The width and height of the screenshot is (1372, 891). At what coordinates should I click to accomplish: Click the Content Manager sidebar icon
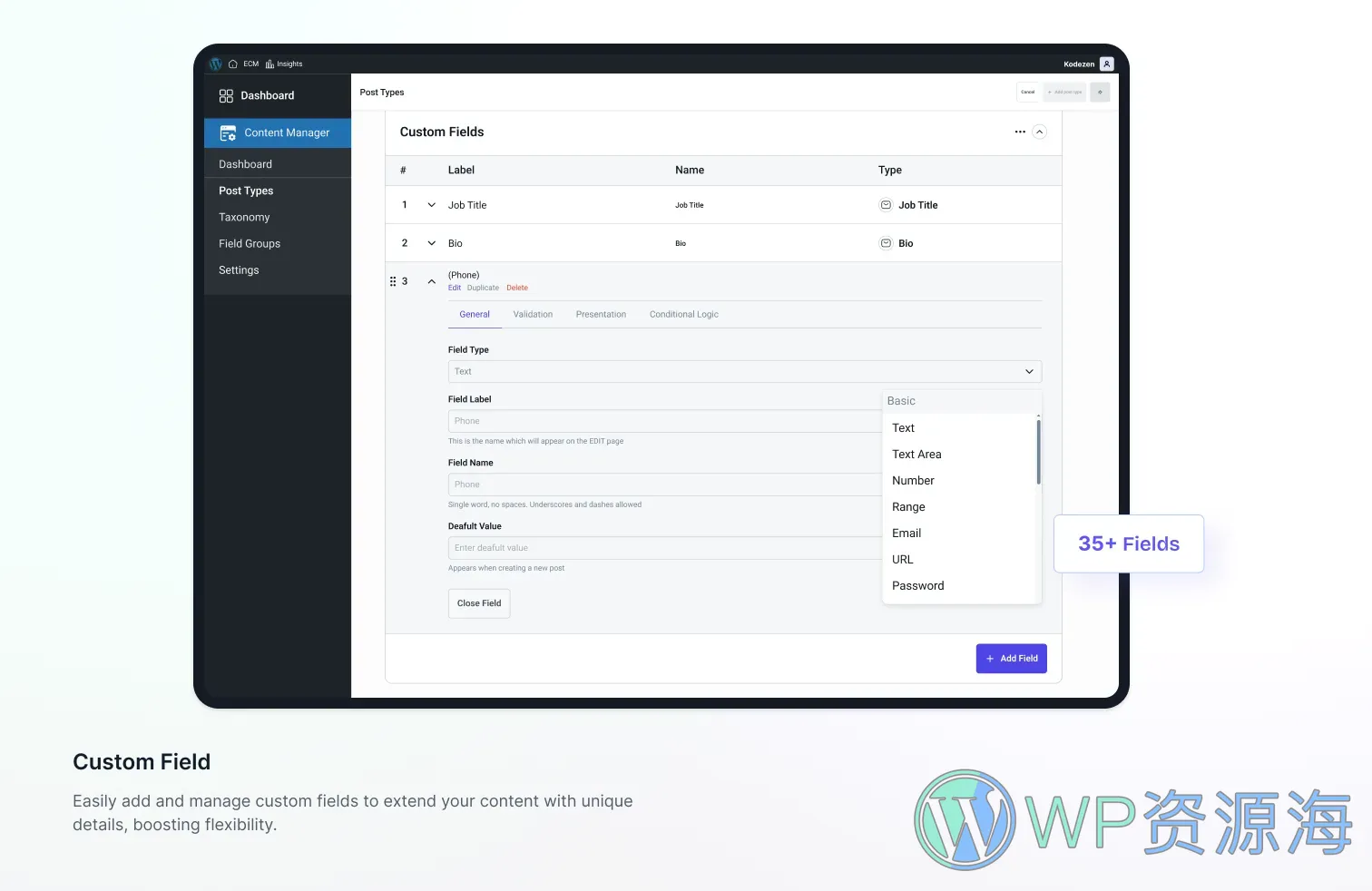(227, 132)
